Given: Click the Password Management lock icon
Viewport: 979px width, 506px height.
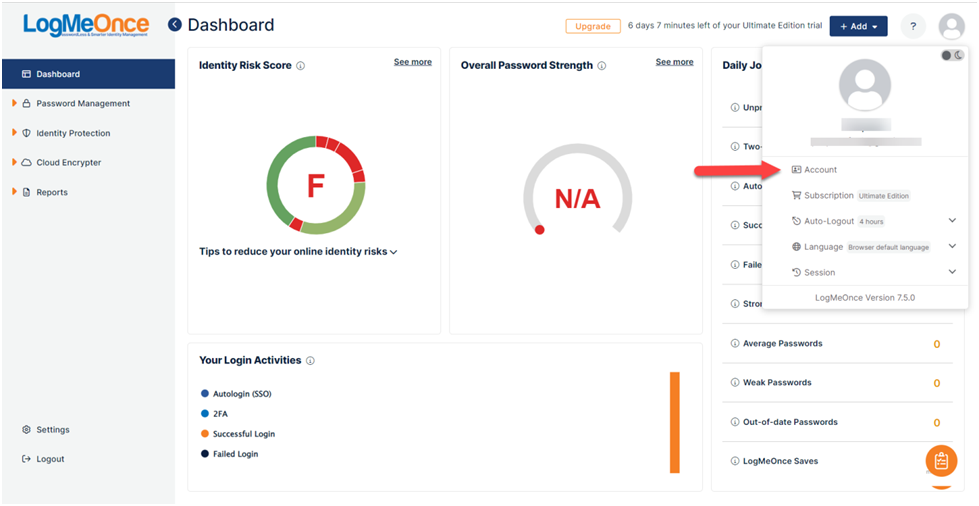Looking at the screenshot, I should click(26, 104).
